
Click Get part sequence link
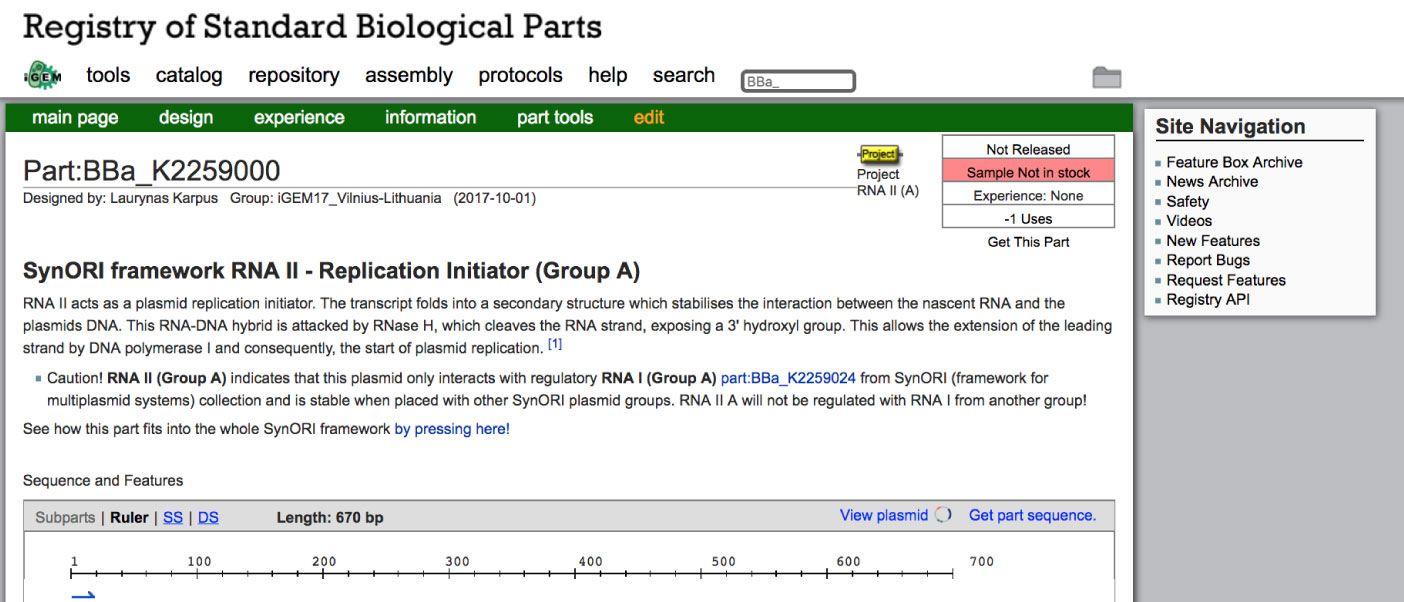[x=1032, y=515]
